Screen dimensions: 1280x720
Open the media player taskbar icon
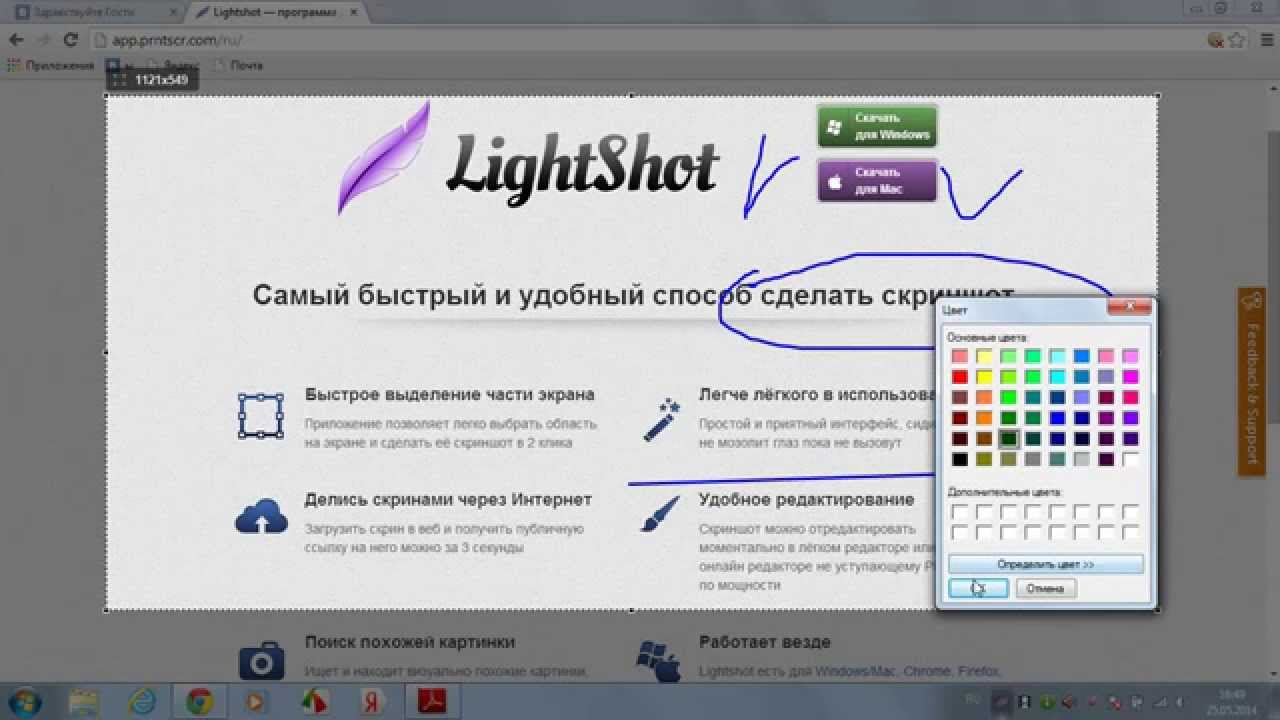click(256, 701)
